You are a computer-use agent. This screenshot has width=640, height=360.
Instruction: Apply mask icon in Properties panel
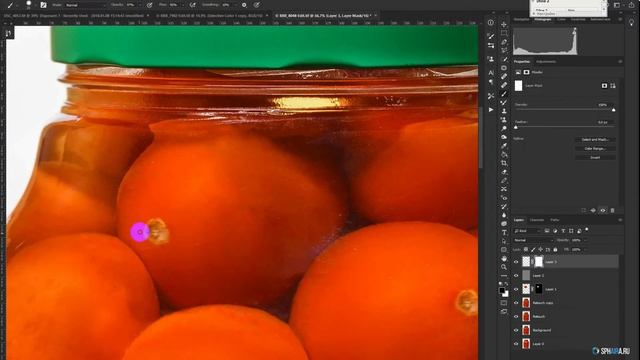tap(593, 210)
